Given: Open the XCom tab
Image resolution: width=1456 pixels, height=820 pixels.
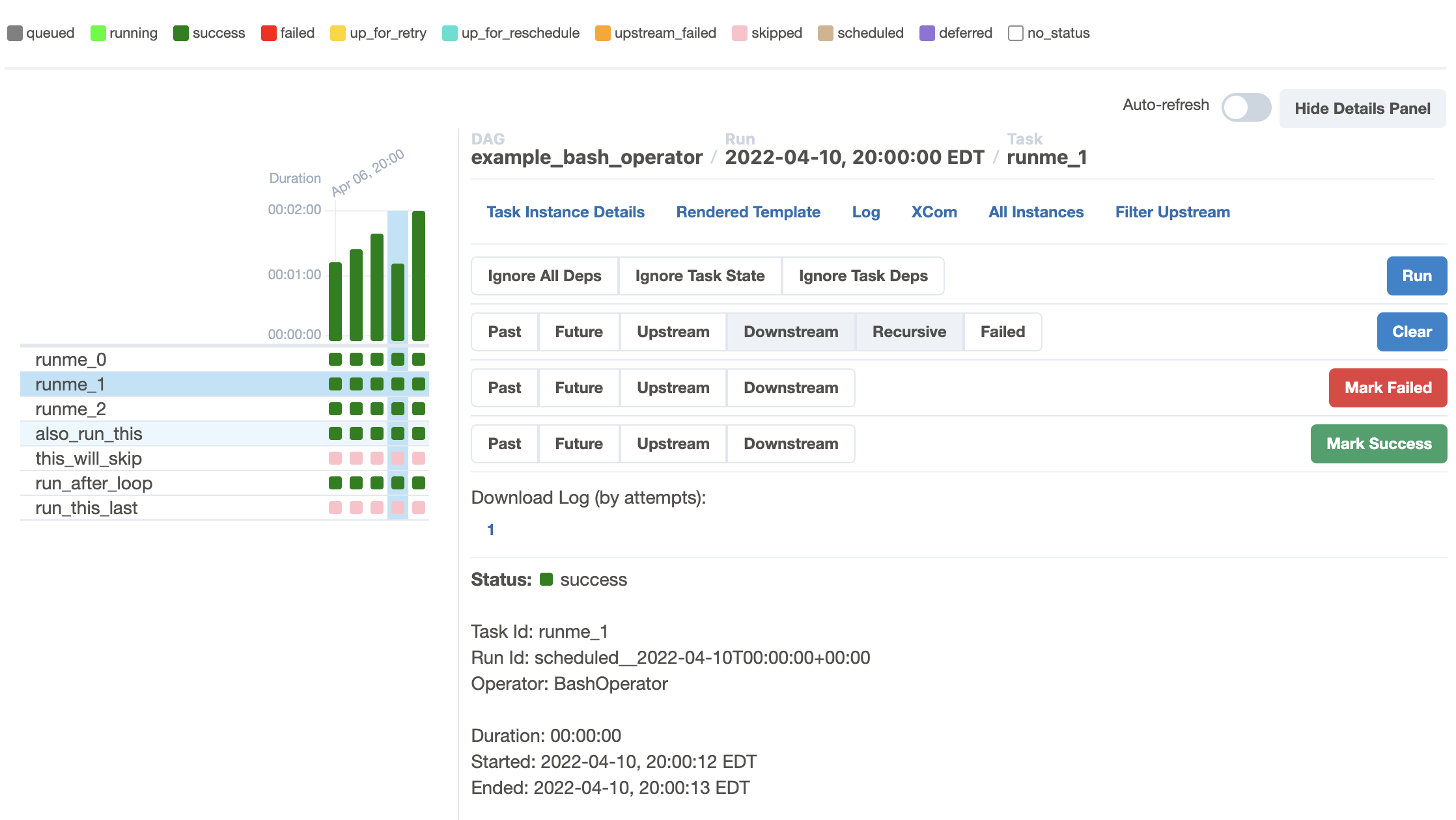Looking at the screenshot, I should point(934,212).
